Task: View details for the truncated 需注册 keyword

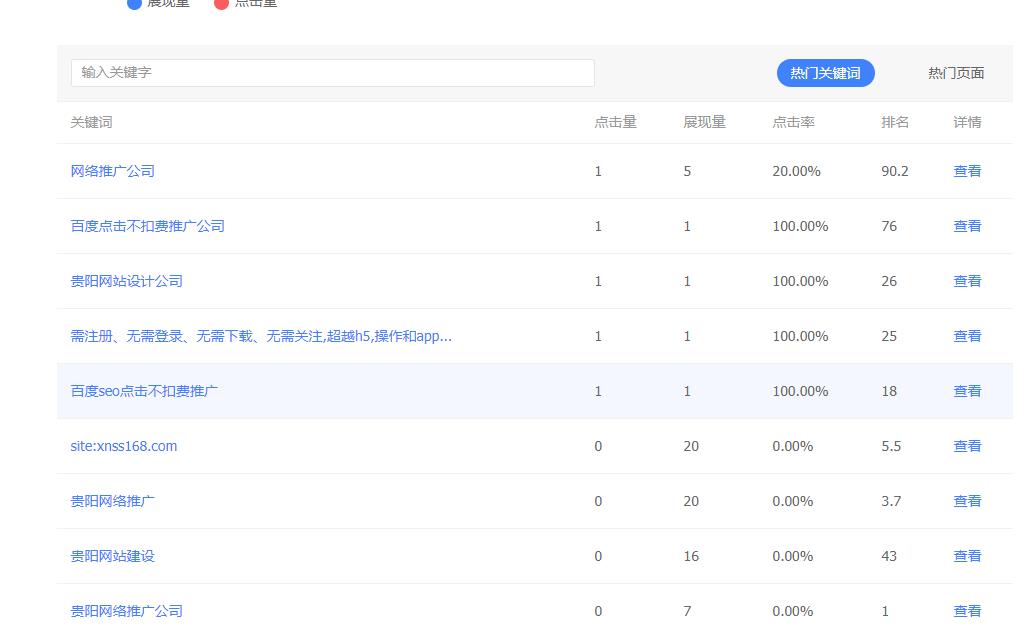Action: [967, 336]
